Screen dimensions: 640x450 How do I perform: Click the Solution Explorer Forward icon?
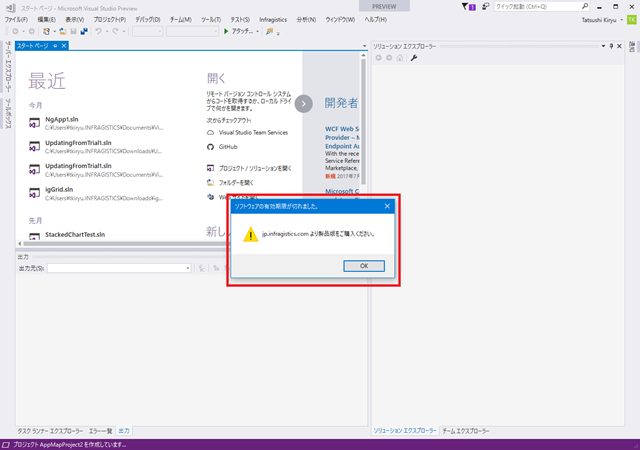(x=389, y=58)
